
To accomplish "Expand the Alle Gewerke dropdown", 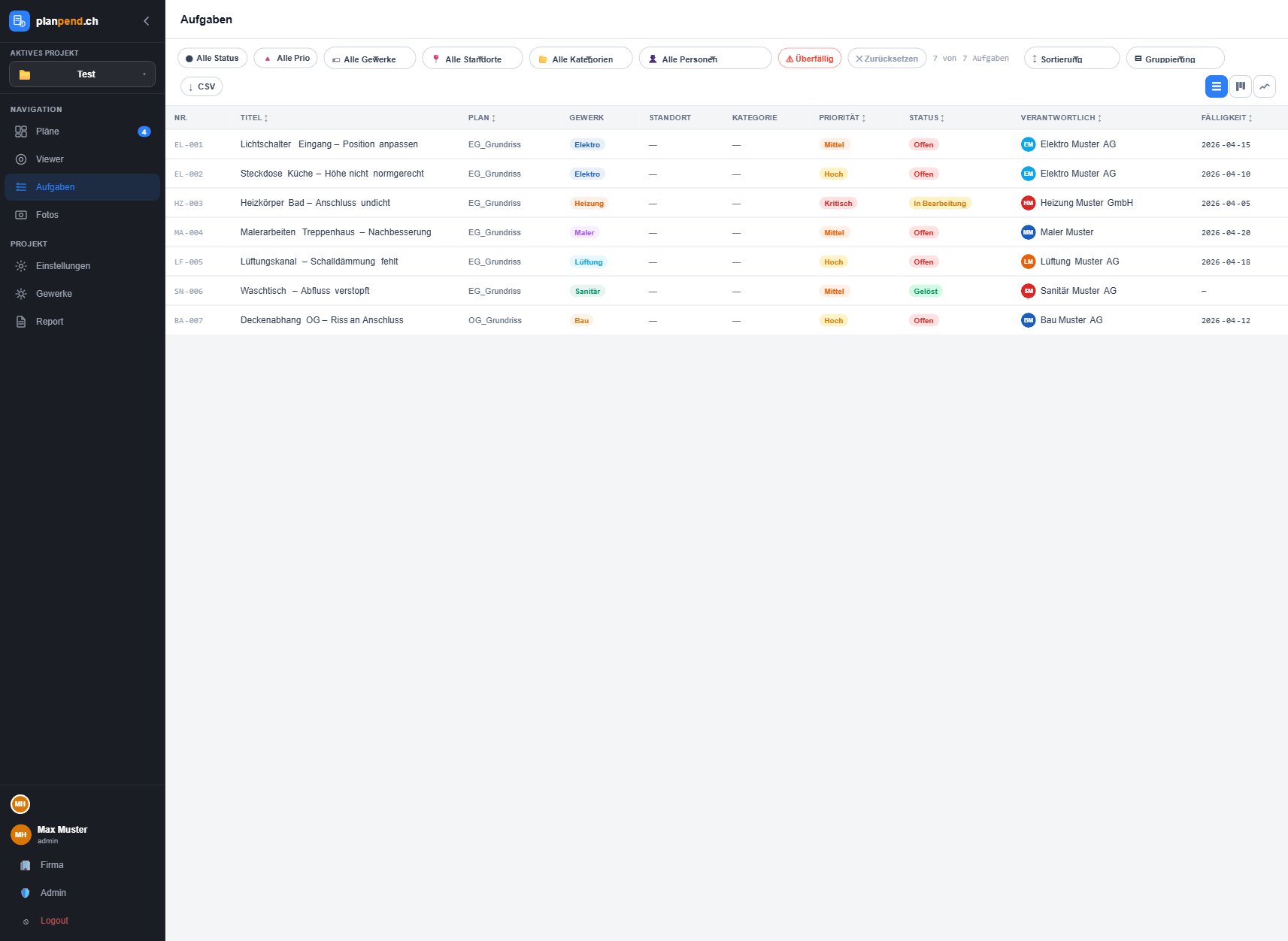I will [x=369, y=59].
